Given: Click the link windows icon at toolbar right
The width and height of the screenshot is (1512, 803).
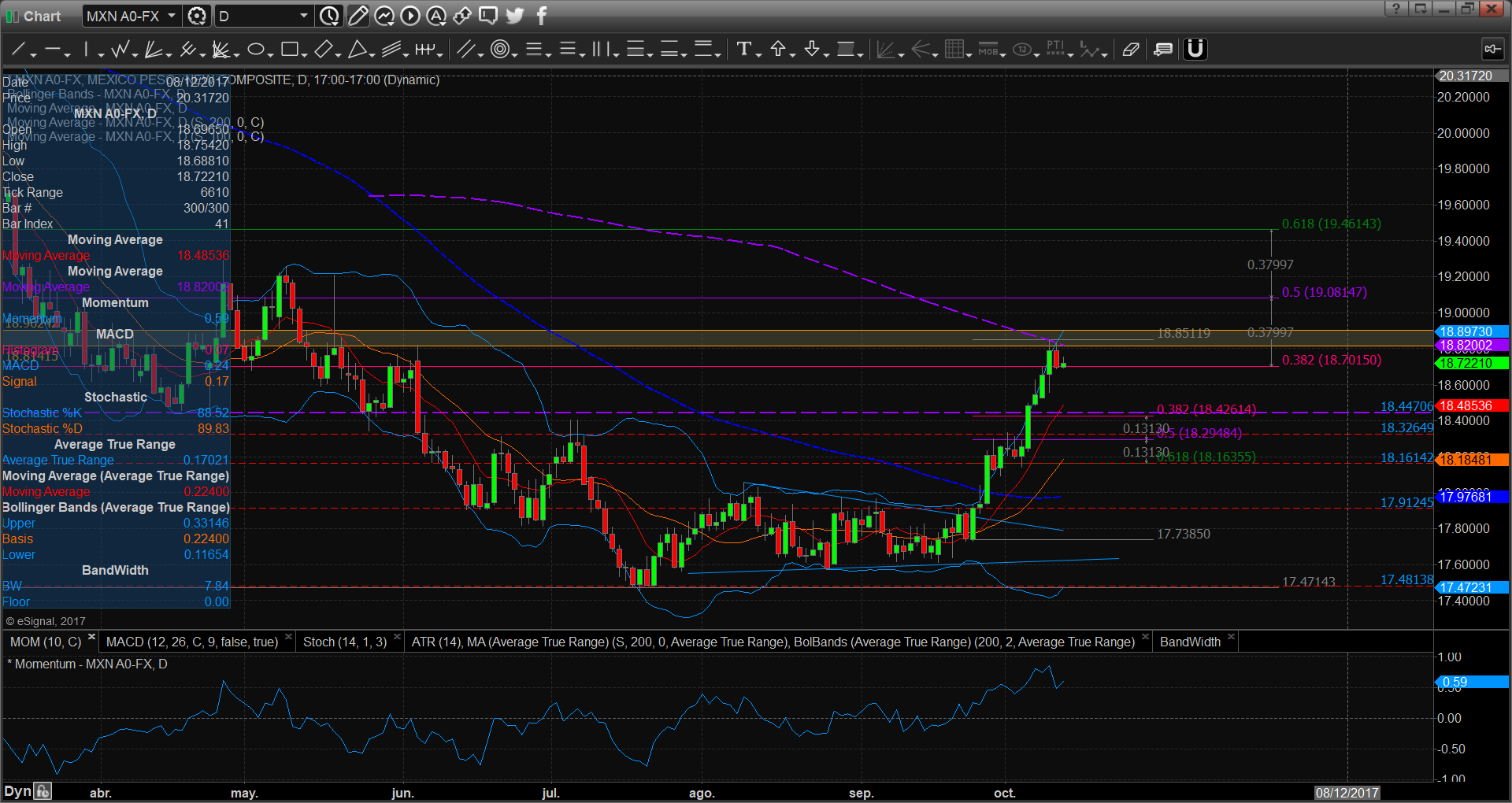Looking at the screenshot, I should pyautogui.click(x=1492, y=50).
